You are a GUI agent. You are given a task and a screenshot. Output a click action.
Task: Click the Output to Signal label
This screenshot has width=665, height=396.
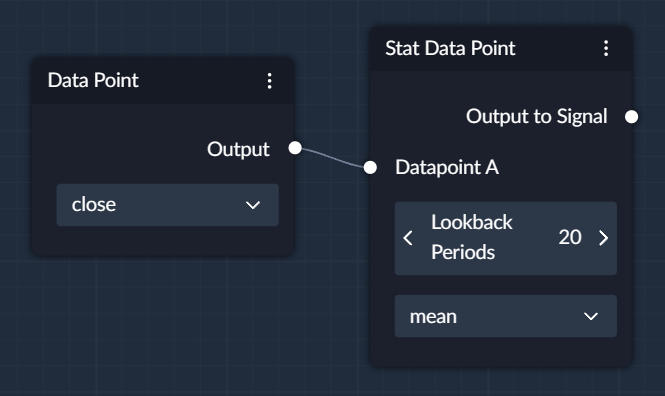coord(536,116)
